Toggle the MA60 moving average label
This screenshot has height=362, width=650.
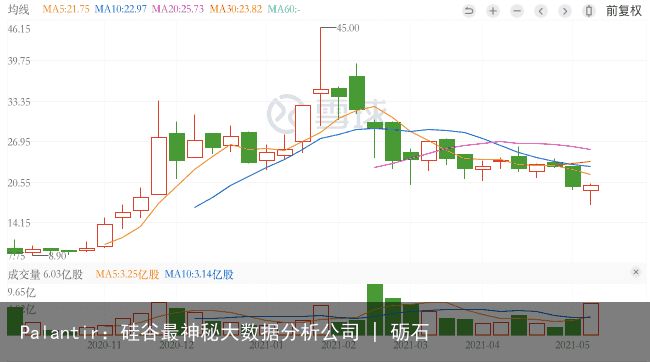click(x=284, y=9)
